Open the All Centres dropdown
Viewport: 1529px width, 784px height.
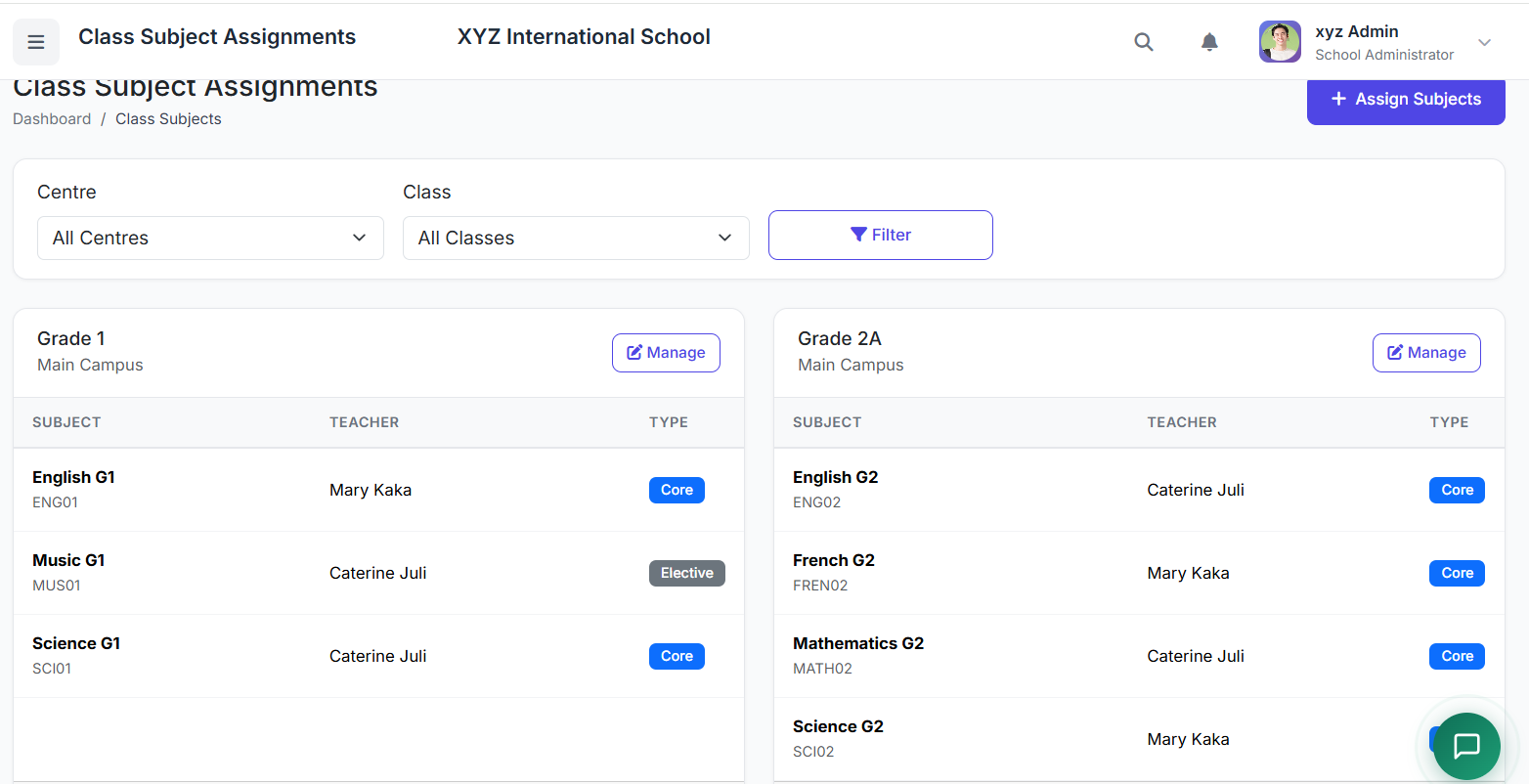210,238
